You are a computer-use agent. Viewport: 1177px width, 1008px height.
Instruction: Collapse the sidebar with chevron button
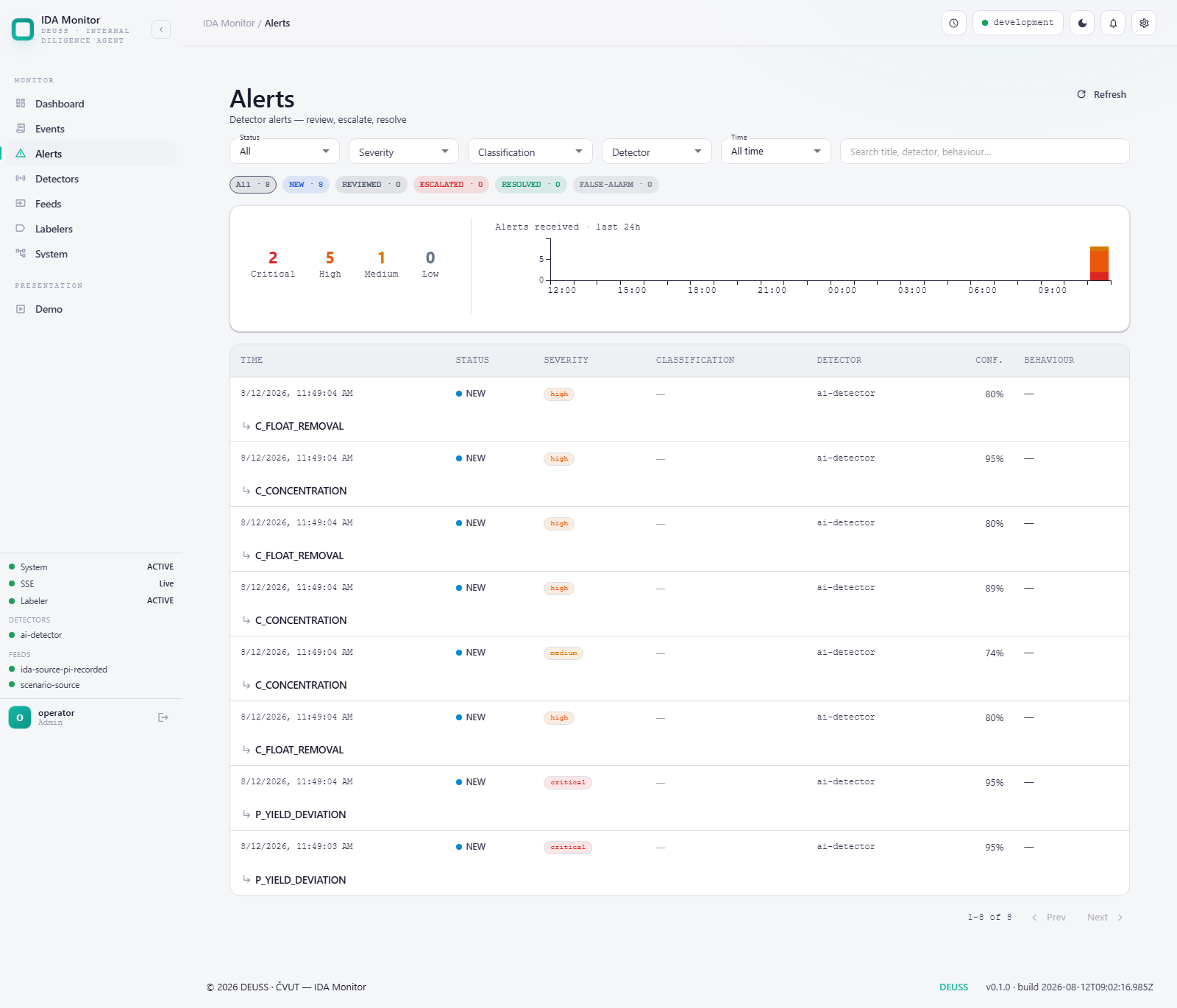coord(161,29)
